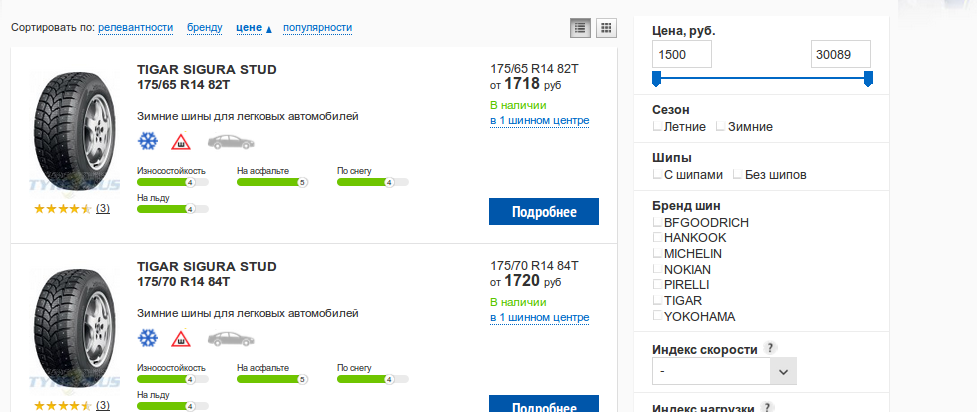
Task: Enable the Без шипов filter
Action: tap(738, 175)
